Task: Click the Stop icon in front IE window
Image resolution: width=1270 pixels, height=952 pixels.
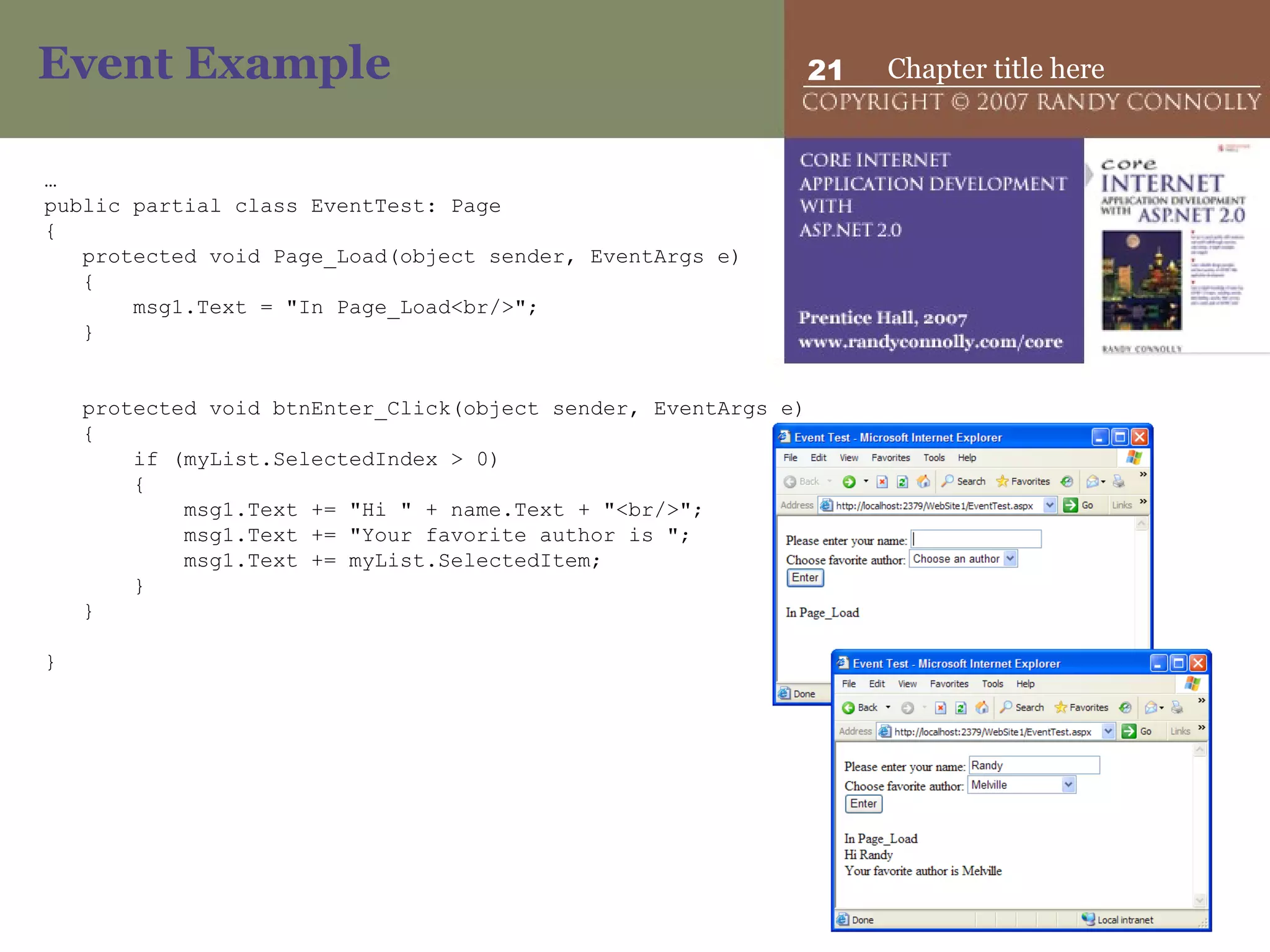Action: coord(941,708)
